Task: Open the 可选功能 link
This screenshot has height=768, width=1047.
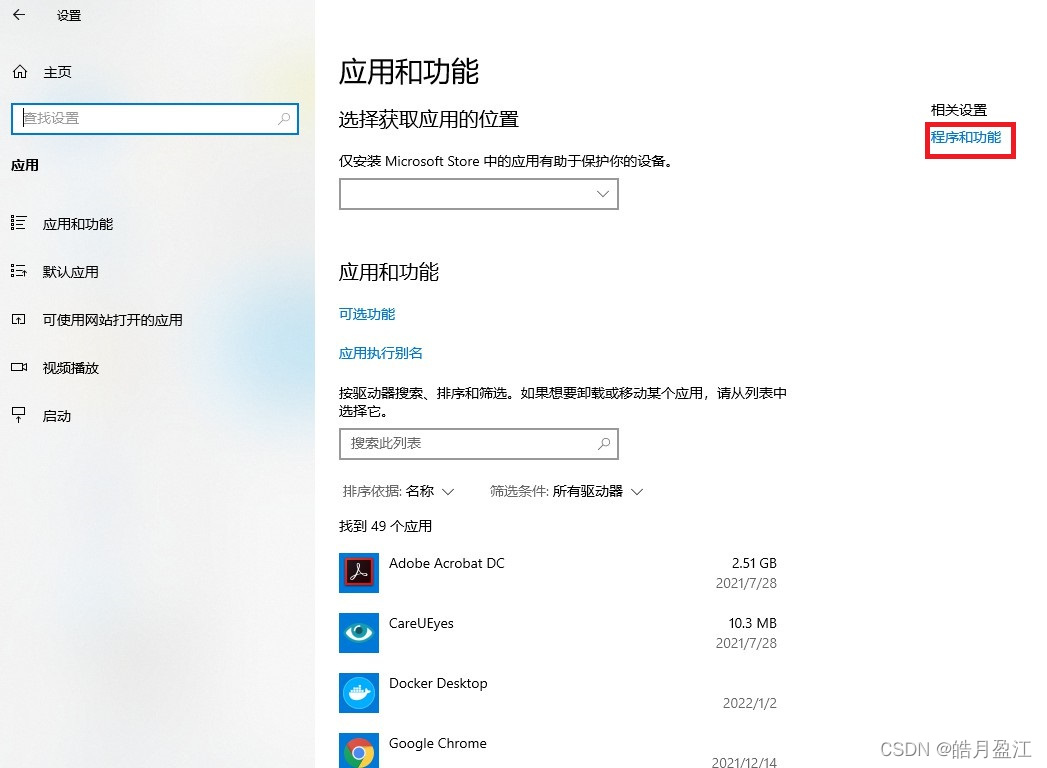Action: 366,314
